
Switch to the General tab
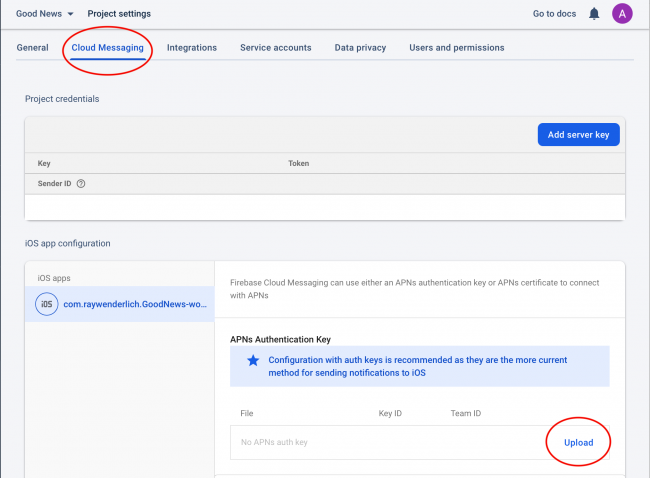click(32, 47)
